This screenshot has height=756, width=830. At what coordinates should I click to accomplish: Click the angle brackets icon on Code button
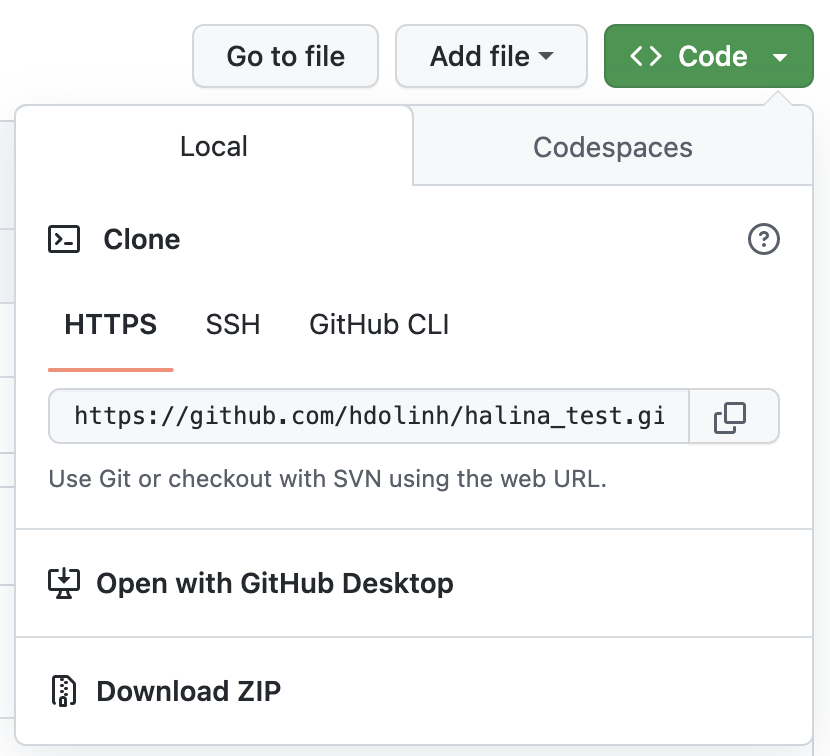646,56
